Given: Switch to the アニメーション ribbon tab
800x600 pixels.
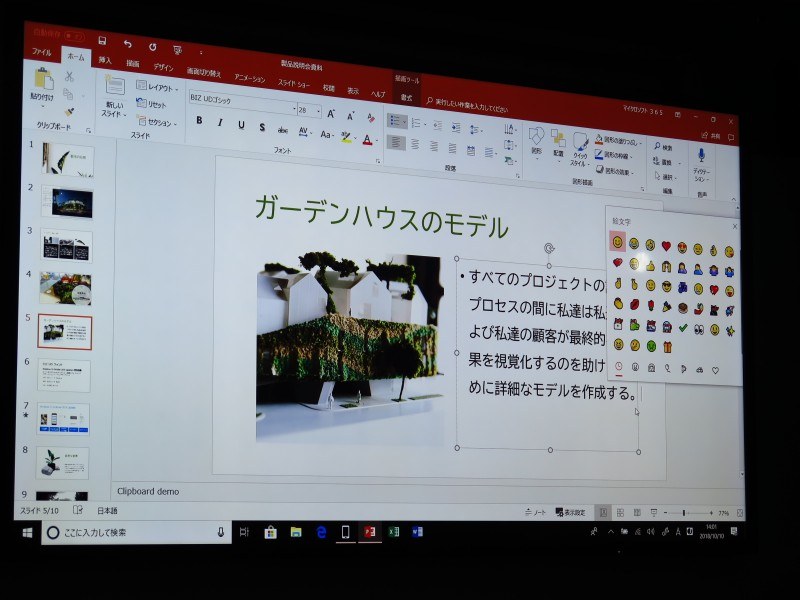Looking at the screenshot, I should click(250, 77).
